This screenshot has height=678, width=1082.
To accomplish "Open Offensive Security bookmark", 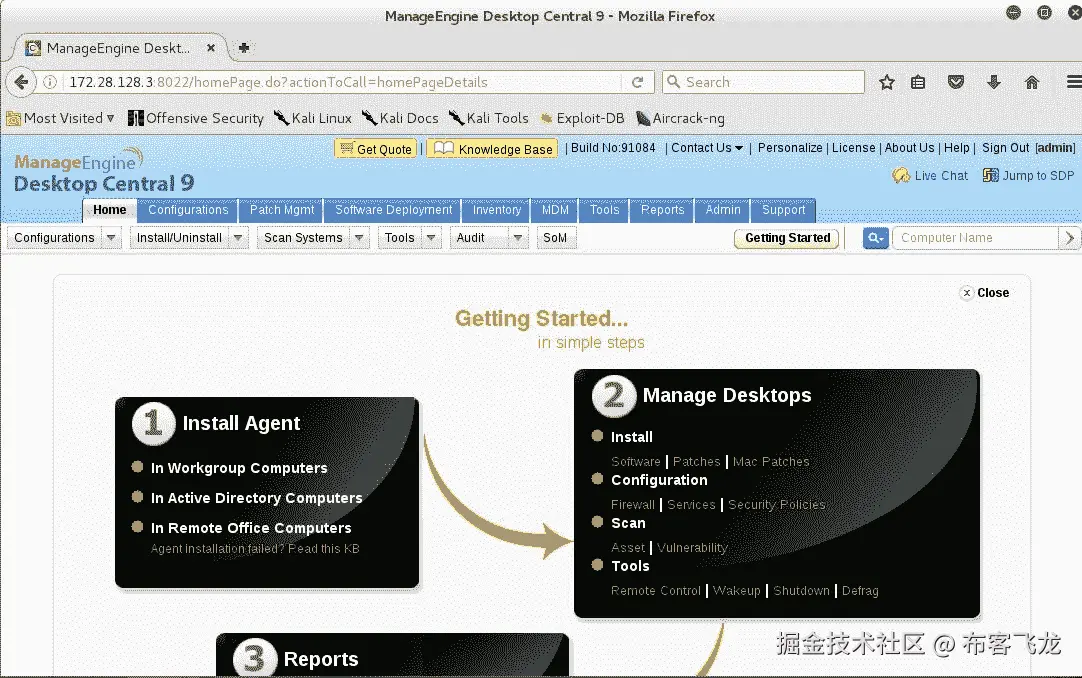I will (196, 119).
